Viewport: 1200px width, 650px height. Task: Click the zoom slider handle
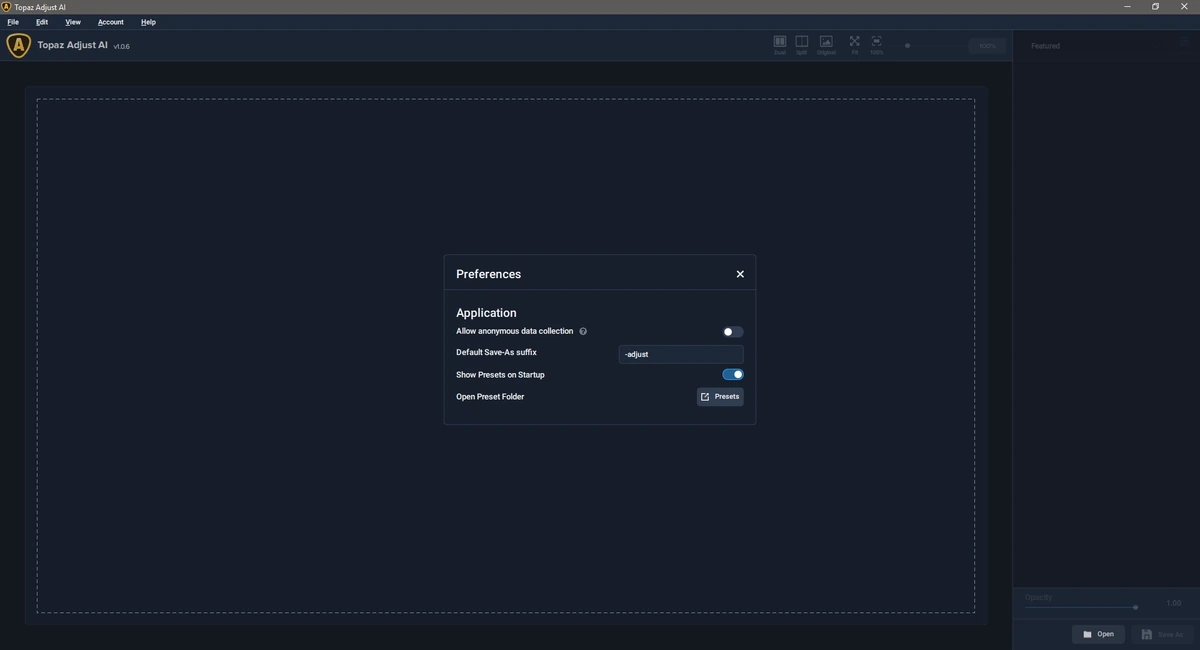click(x=908, y=46)
